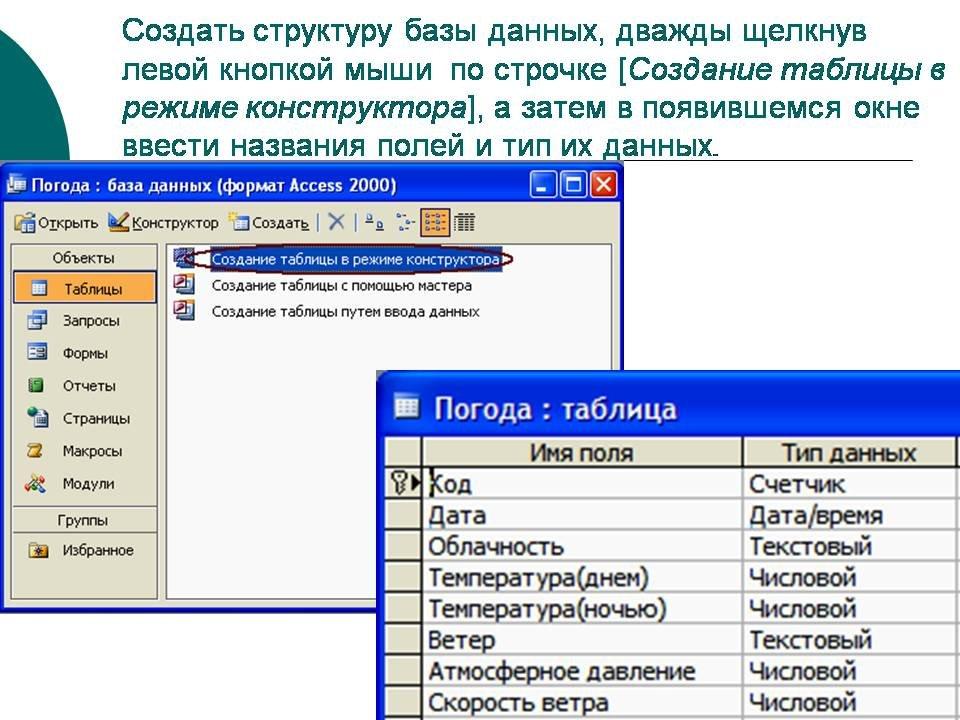Click the Delete (X) toolbar icon

click(337, 222)
